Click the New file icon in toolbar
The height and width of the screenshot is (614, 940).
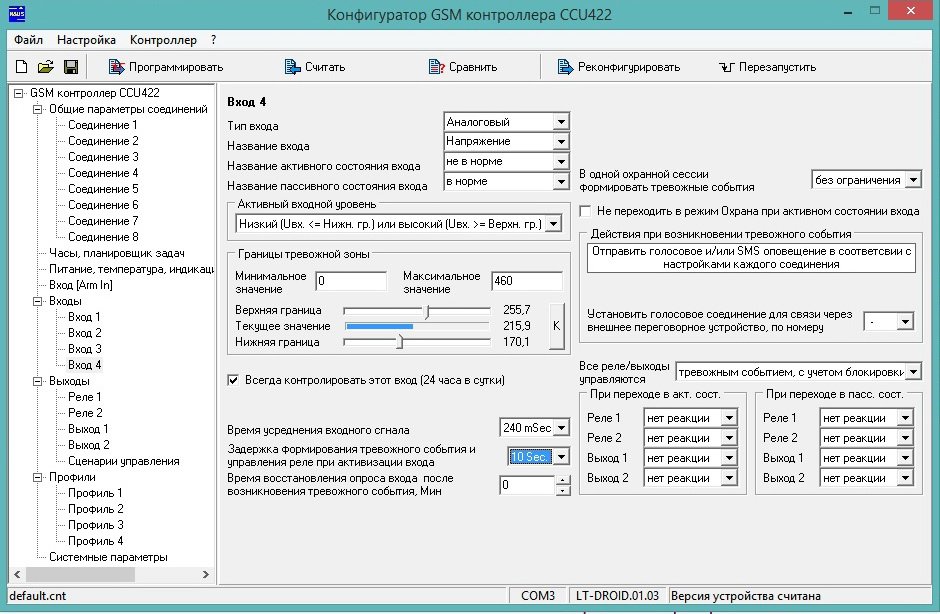click(21, 67)
